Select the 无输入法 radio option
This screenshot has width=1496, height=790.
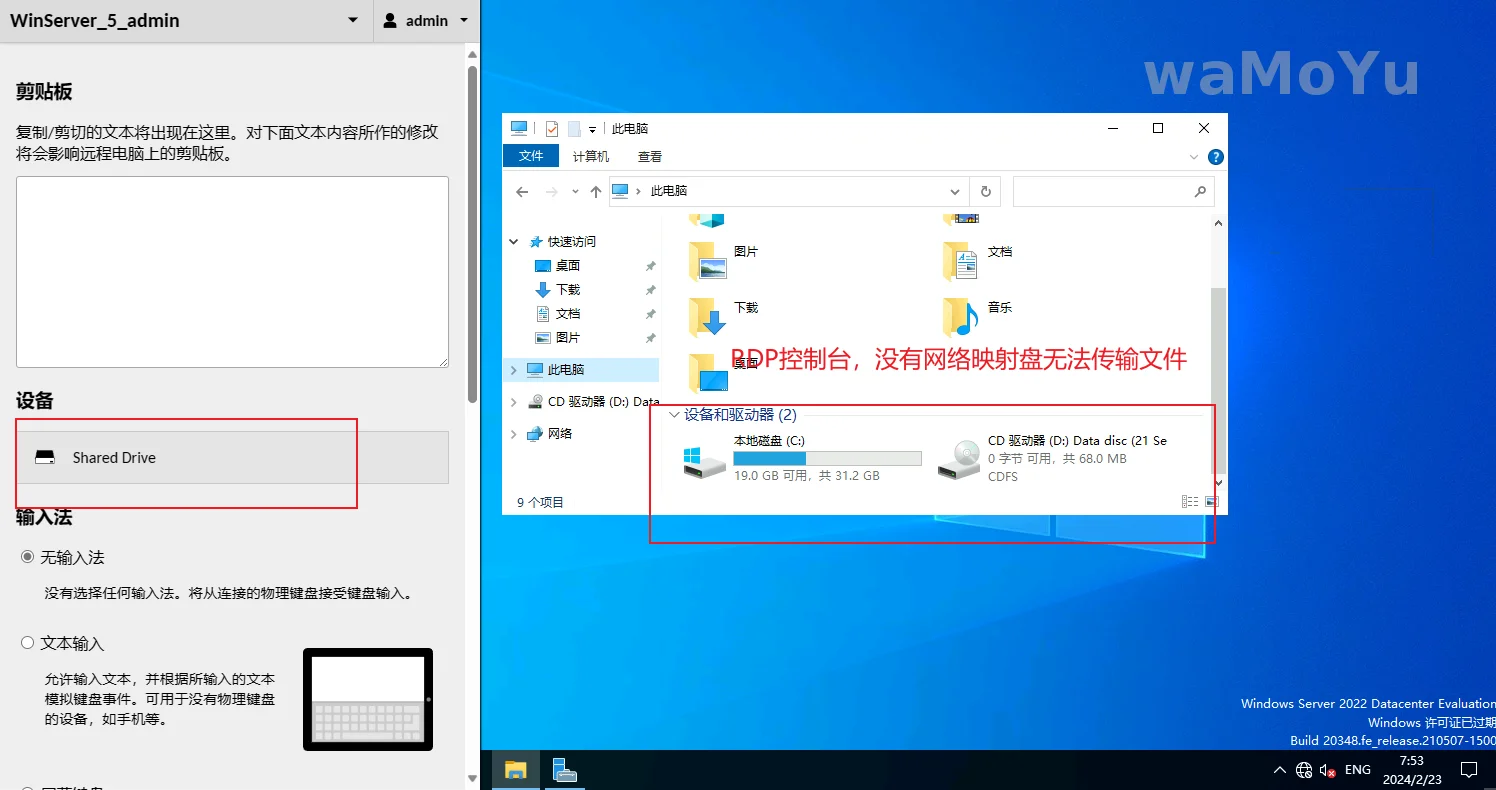click(28, 557)
